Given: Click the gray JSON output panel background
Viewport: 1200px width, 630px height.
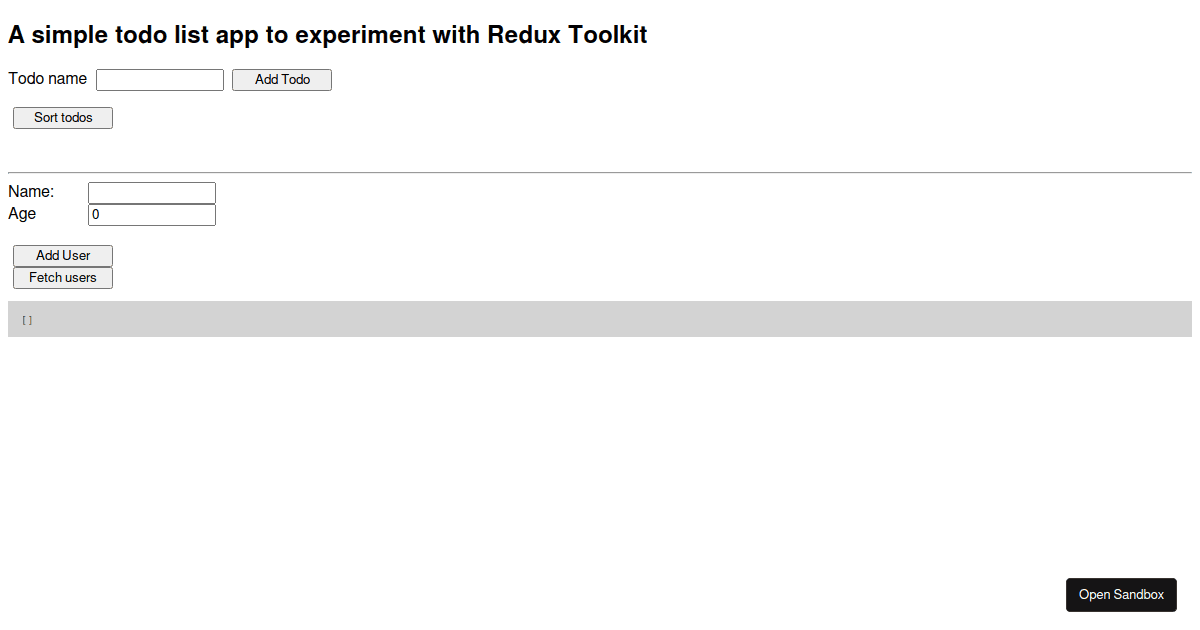Looking at the screenshot, I should [600, 319].
